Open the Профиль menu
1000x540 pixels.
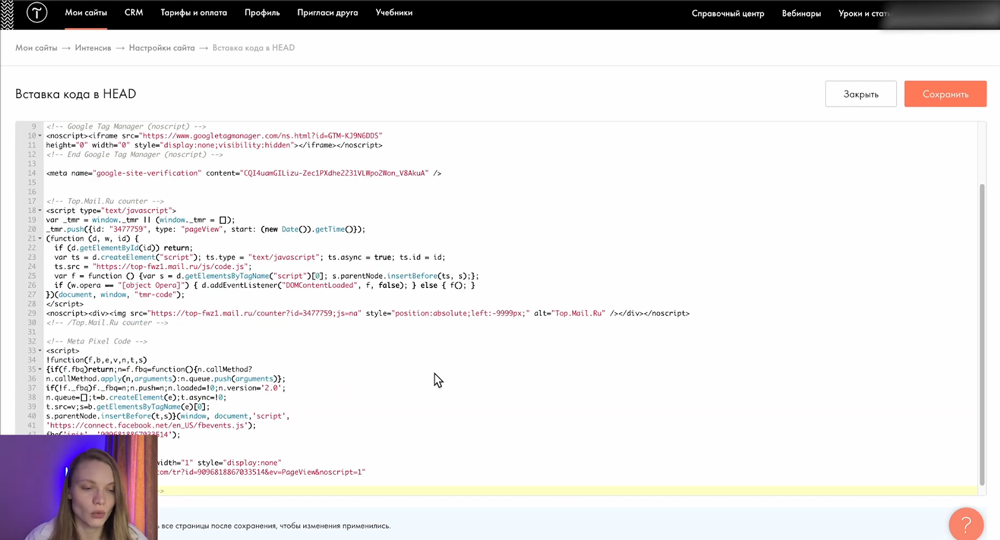coord(262,13)
